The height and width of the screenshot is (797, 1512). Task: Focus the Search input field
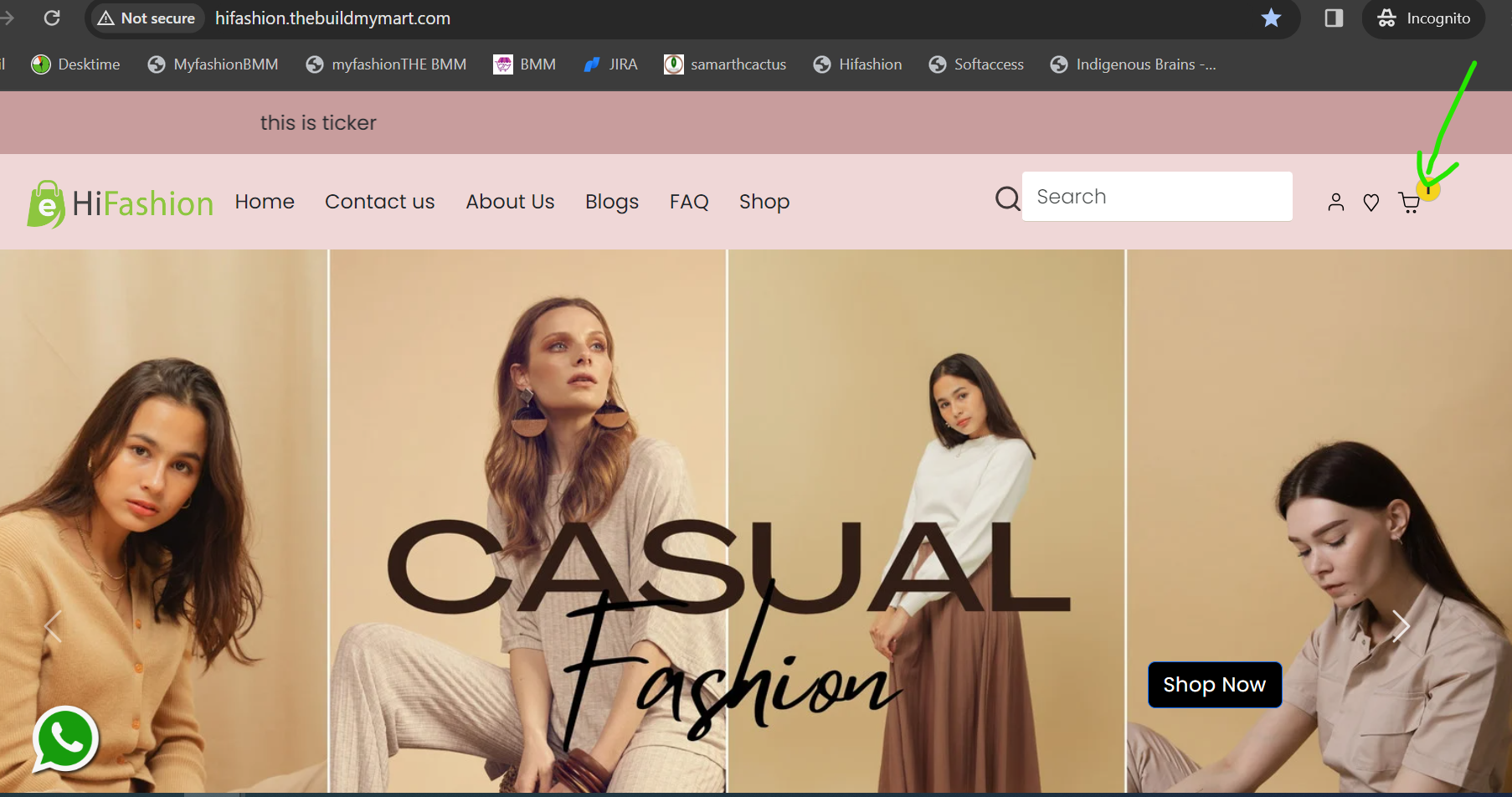tap(1157, 197)
